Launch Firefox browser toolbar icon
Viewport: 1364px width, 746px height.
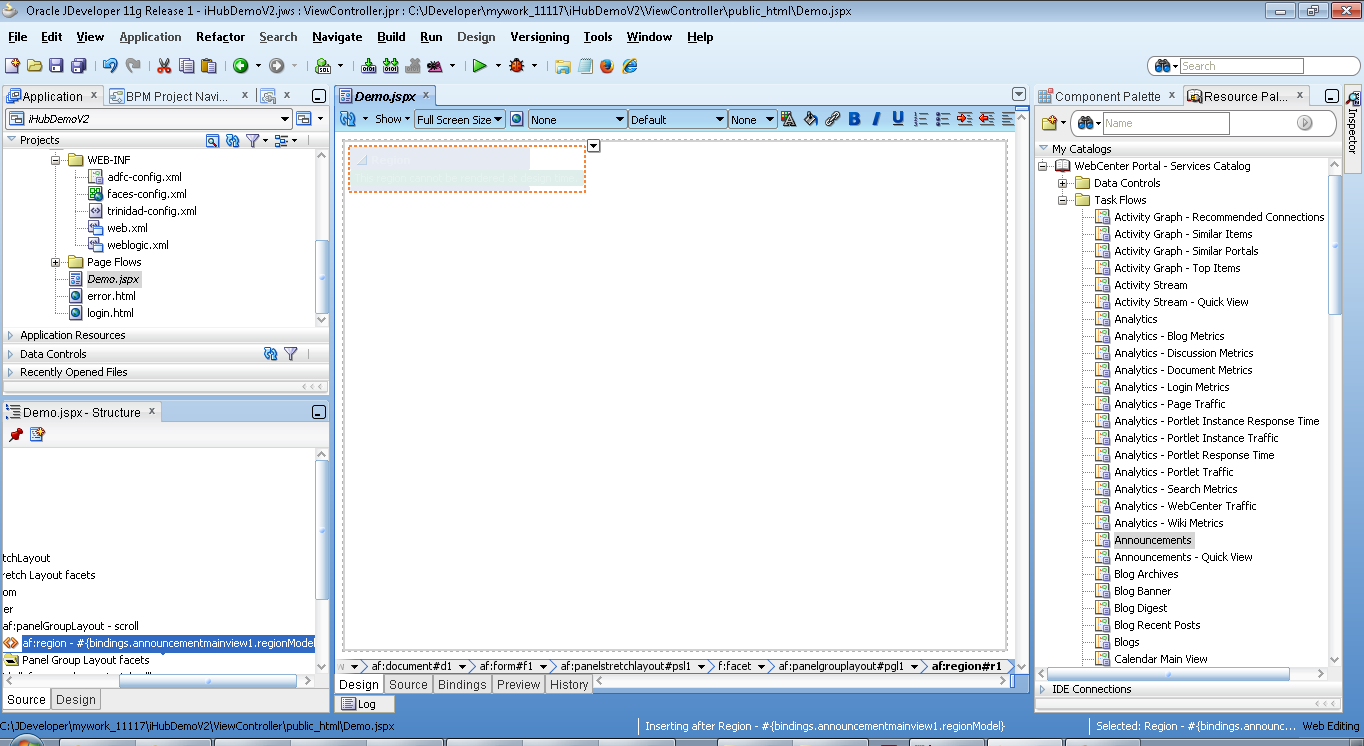(x=607, y=66)
